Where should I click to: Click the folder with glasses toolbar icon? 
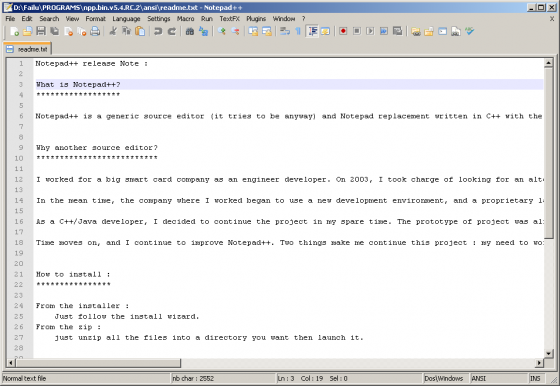coord(415,31)
